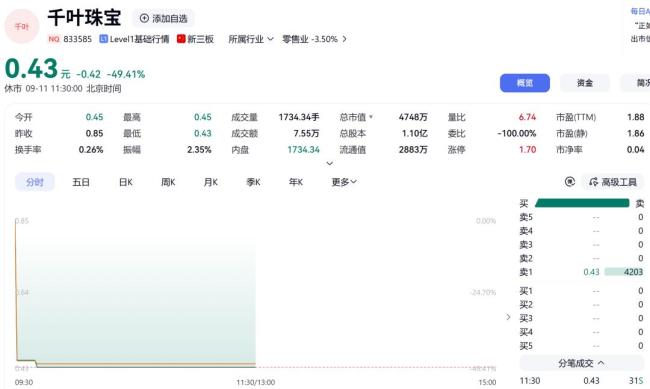The height and width of the screenshot is (389, 650).
Task: Open the 更多 chart period dropdown
Action: 344,182
